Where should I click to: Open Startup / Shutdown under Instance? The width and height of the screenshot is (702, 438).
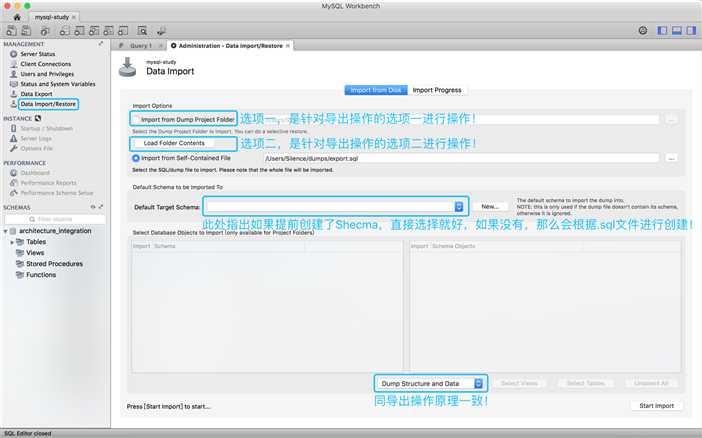coord(47,129)
